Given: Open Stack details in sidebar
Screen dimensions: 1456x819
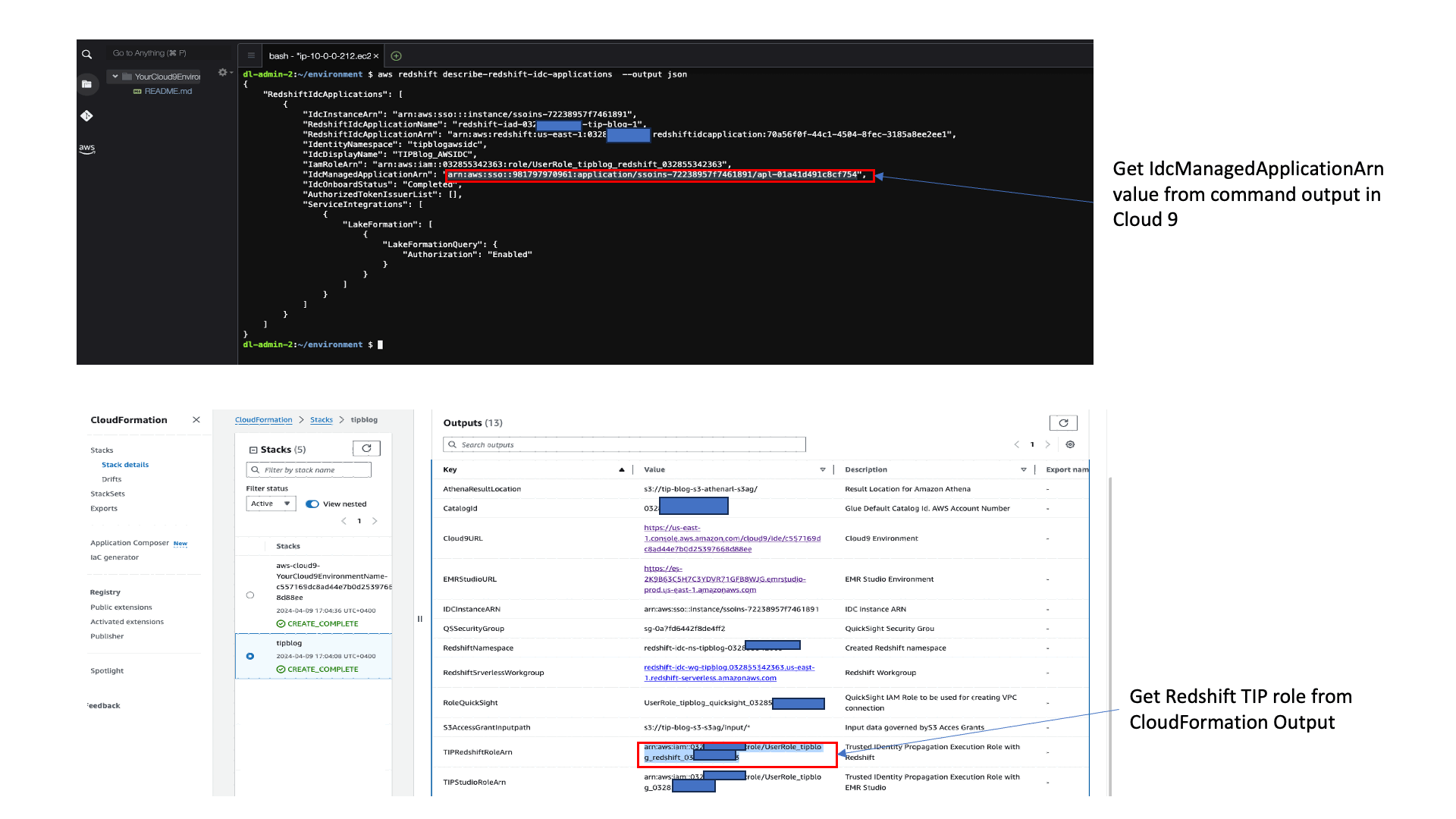Looking at the screenshot, I should pos(125,465).
